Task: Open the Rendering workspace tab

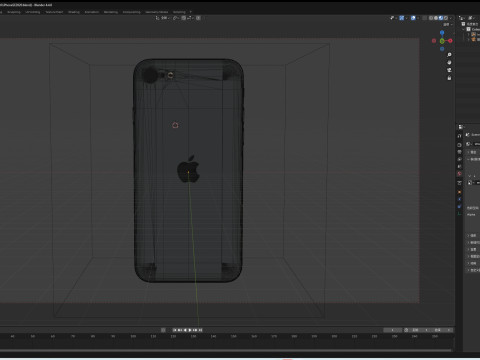Action: click(111, 12)
